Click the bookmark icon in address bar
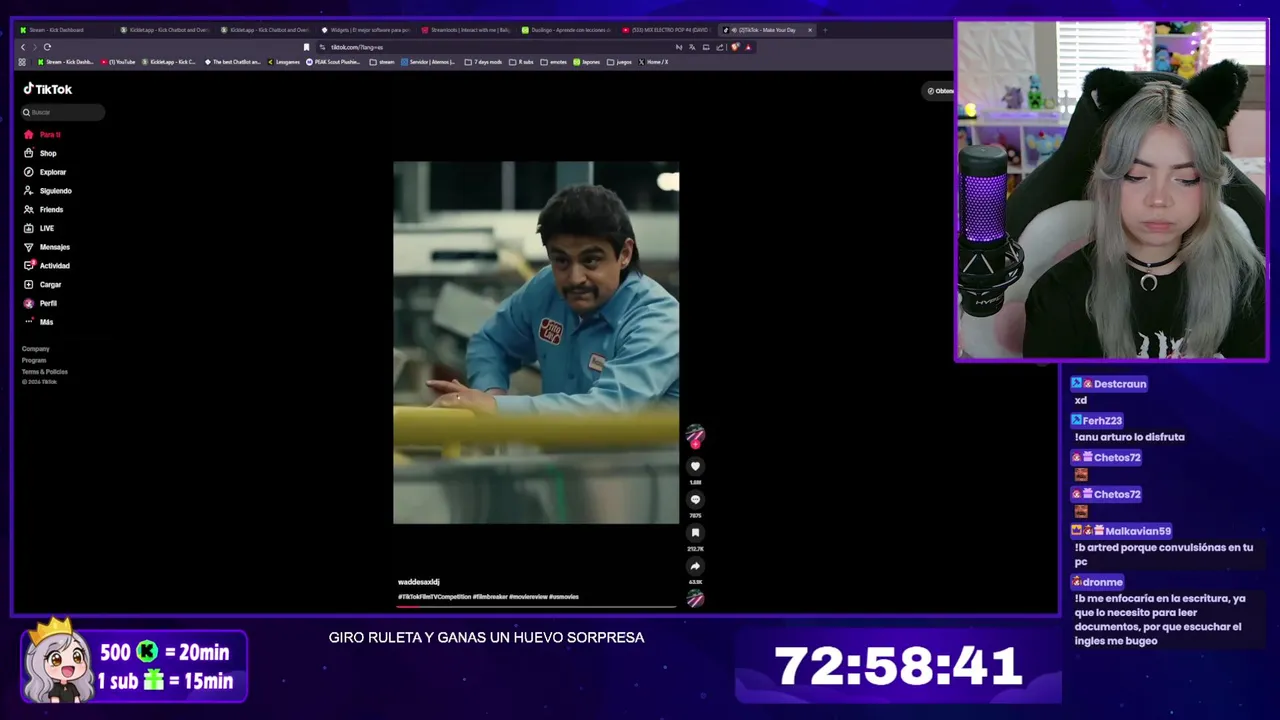This screenshot has height=720, width=1280. pos(306,47)
